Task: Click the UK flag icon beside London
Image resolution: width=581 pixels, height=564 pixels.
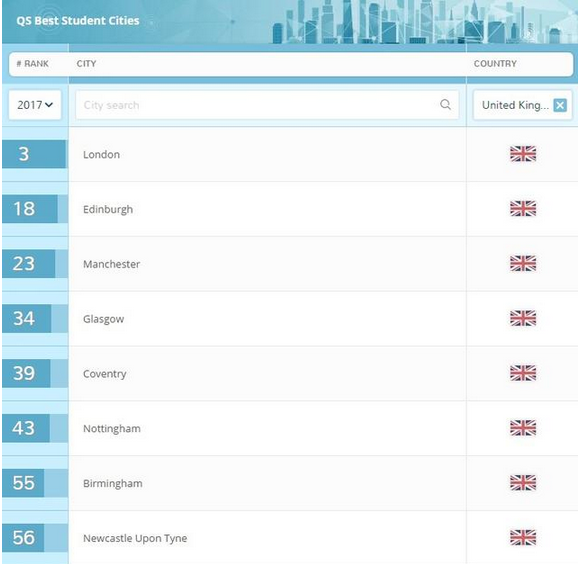Action: [x=523, y=154]
